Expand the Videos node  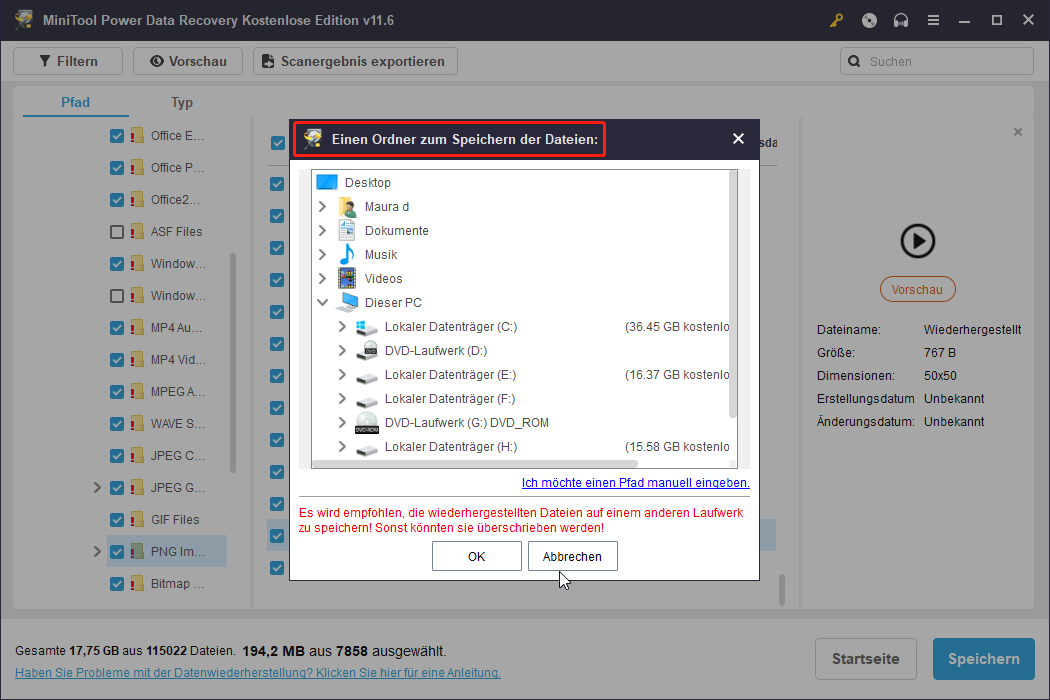[x=323, y=279]
